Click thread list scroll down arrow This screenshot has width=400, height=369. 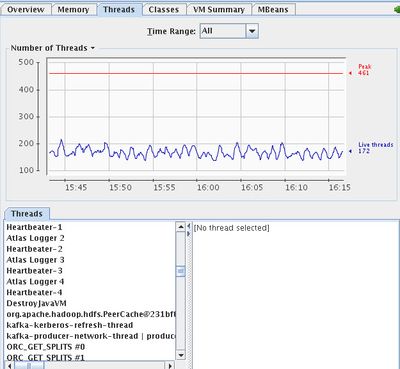click(180, 355)
